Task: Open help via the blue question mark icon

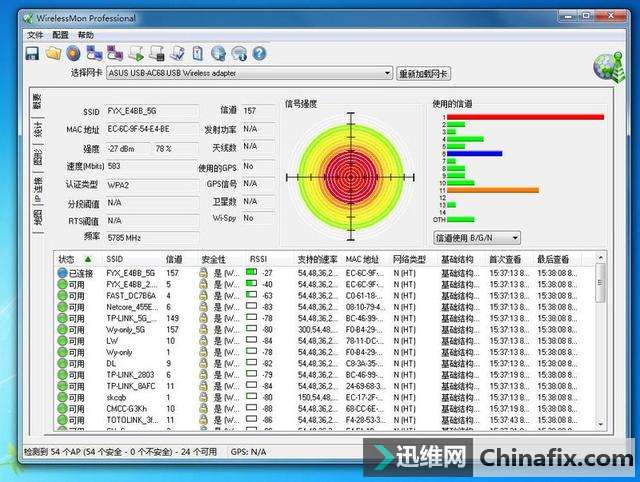Action: click(x=260, y=53)
